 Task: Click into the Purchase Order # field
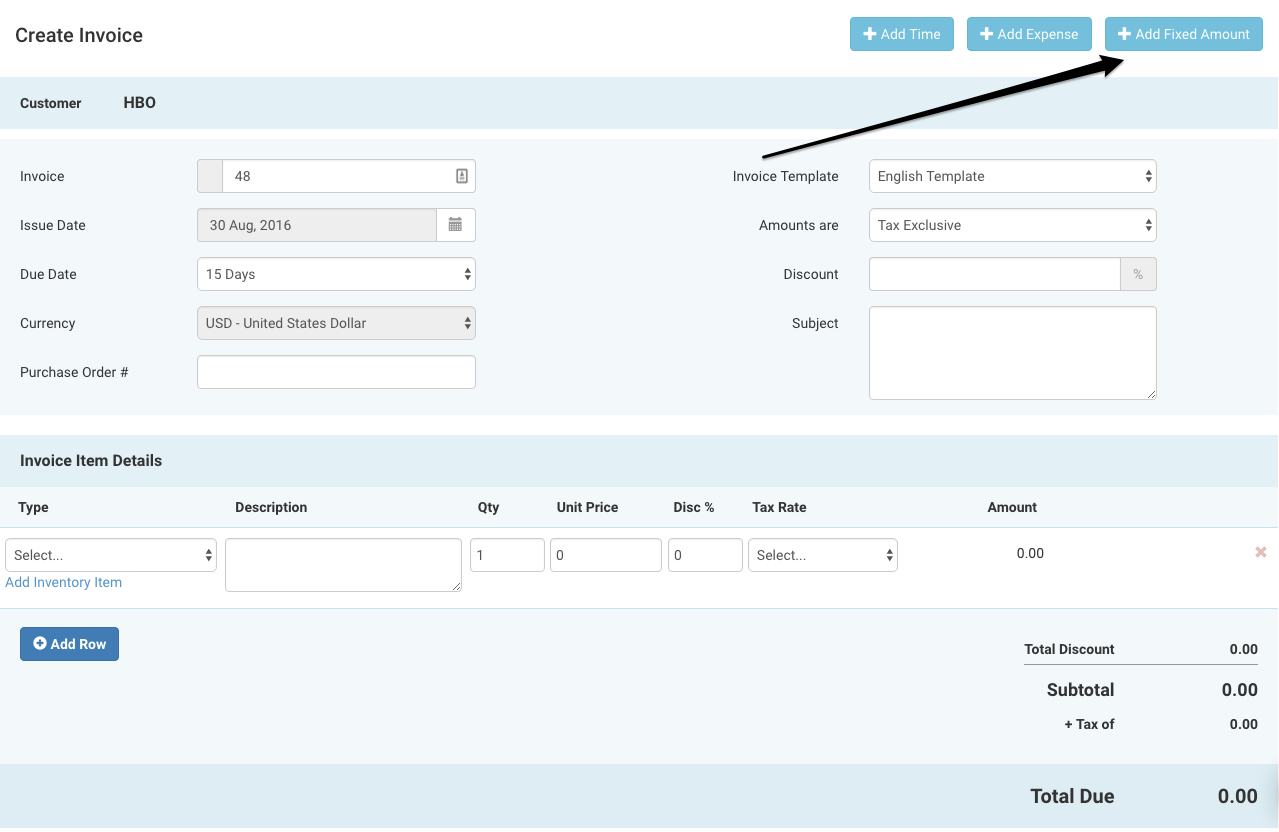pyautogui.click(x=336, y=372)
